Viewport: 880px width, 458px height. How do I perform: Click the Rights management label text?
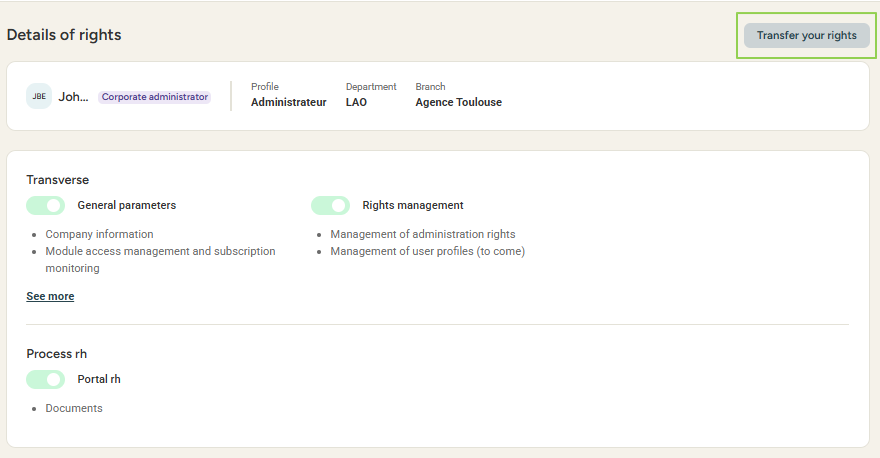[x=412, y=205]
